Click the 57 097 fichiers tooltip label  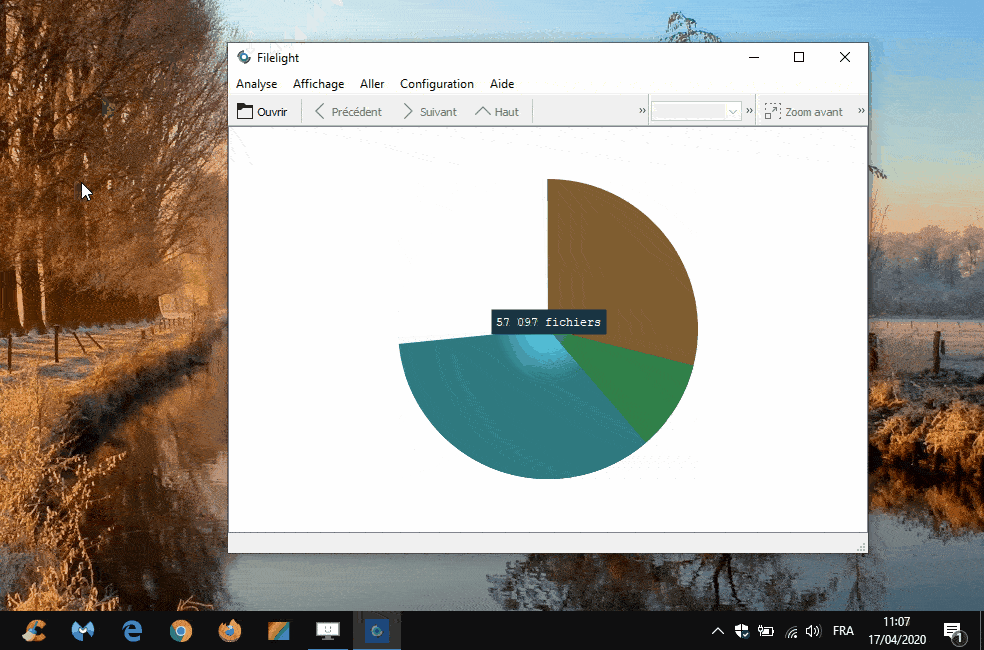(x=548, y=322)
